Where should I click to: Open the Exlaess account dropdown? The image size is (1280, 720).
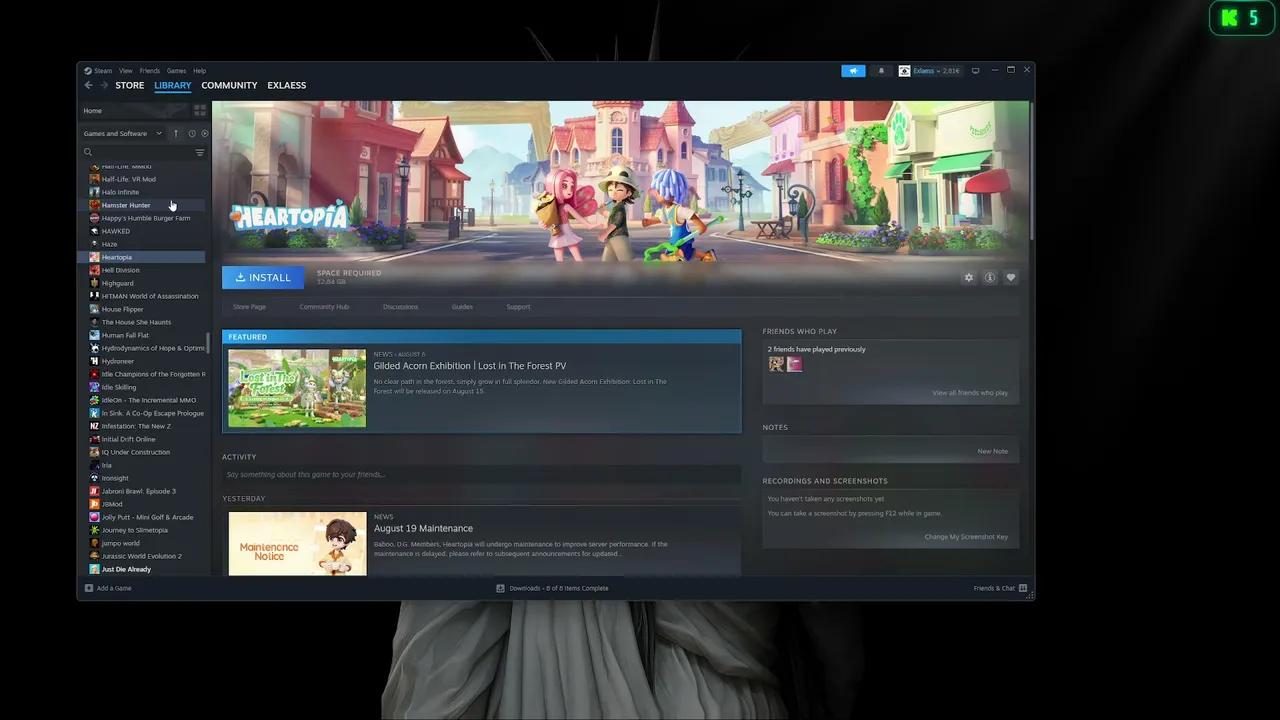click(936, 71)
